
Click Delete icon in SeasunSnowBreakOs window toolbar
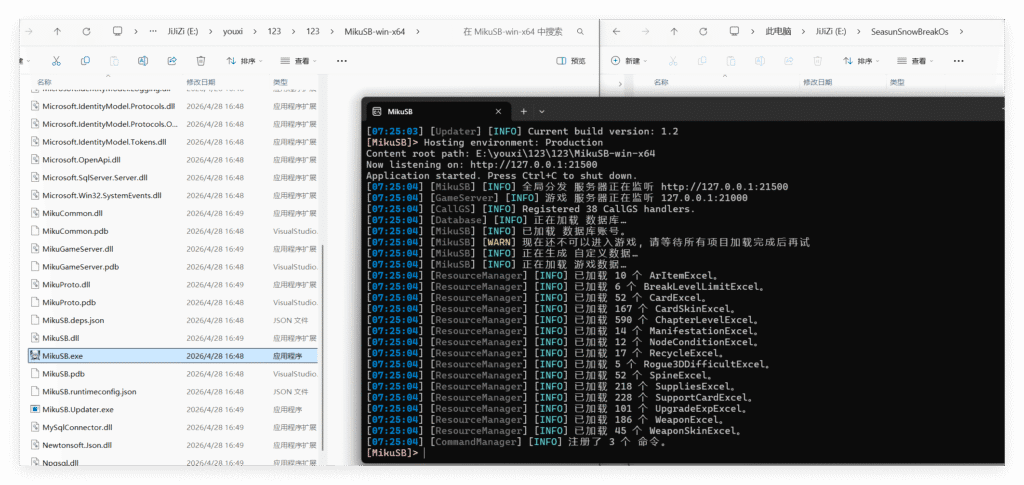[x=818, y=61]
